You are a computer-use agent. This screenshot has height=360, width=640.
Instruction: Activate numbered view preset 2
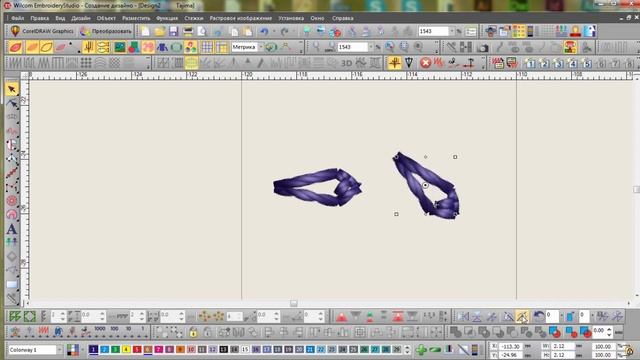(x=544, y=63)
